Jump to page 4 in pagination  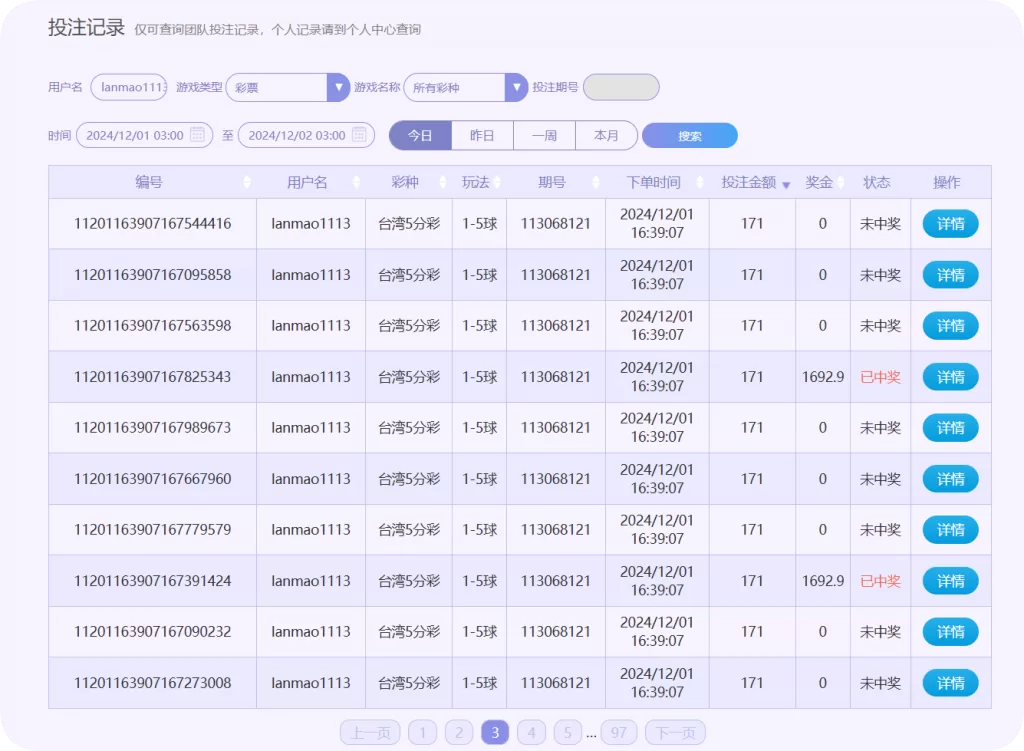coord(532,733)
